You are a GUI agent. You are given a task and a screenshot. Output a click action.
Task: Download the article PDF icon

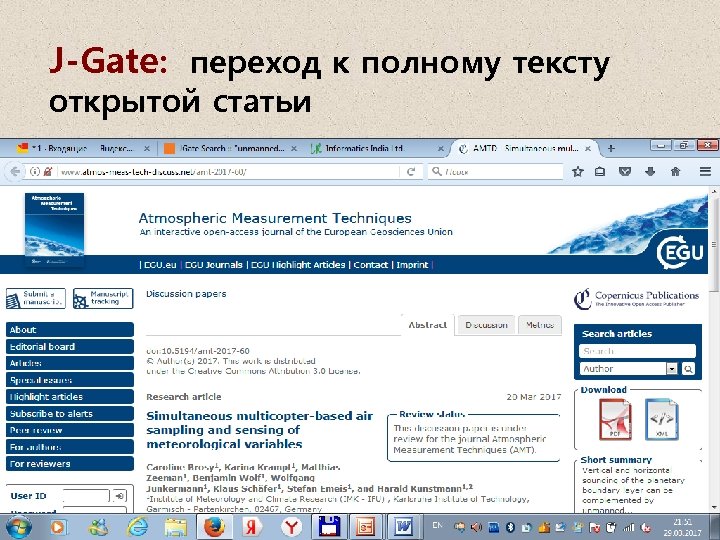click(615, 420)
